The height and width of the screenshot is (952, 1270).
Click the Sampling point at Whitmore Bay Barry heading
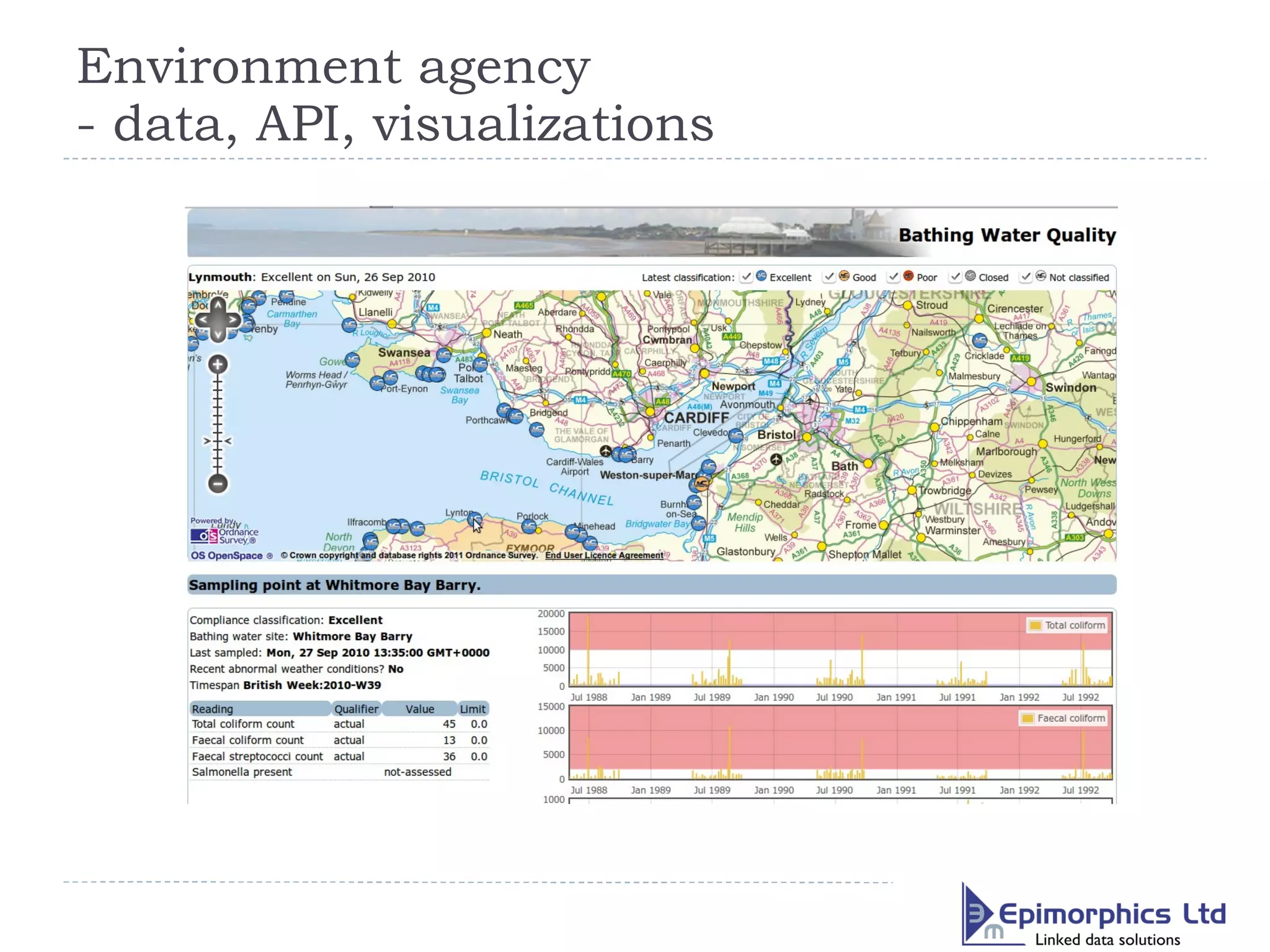(x=335, y=585)
